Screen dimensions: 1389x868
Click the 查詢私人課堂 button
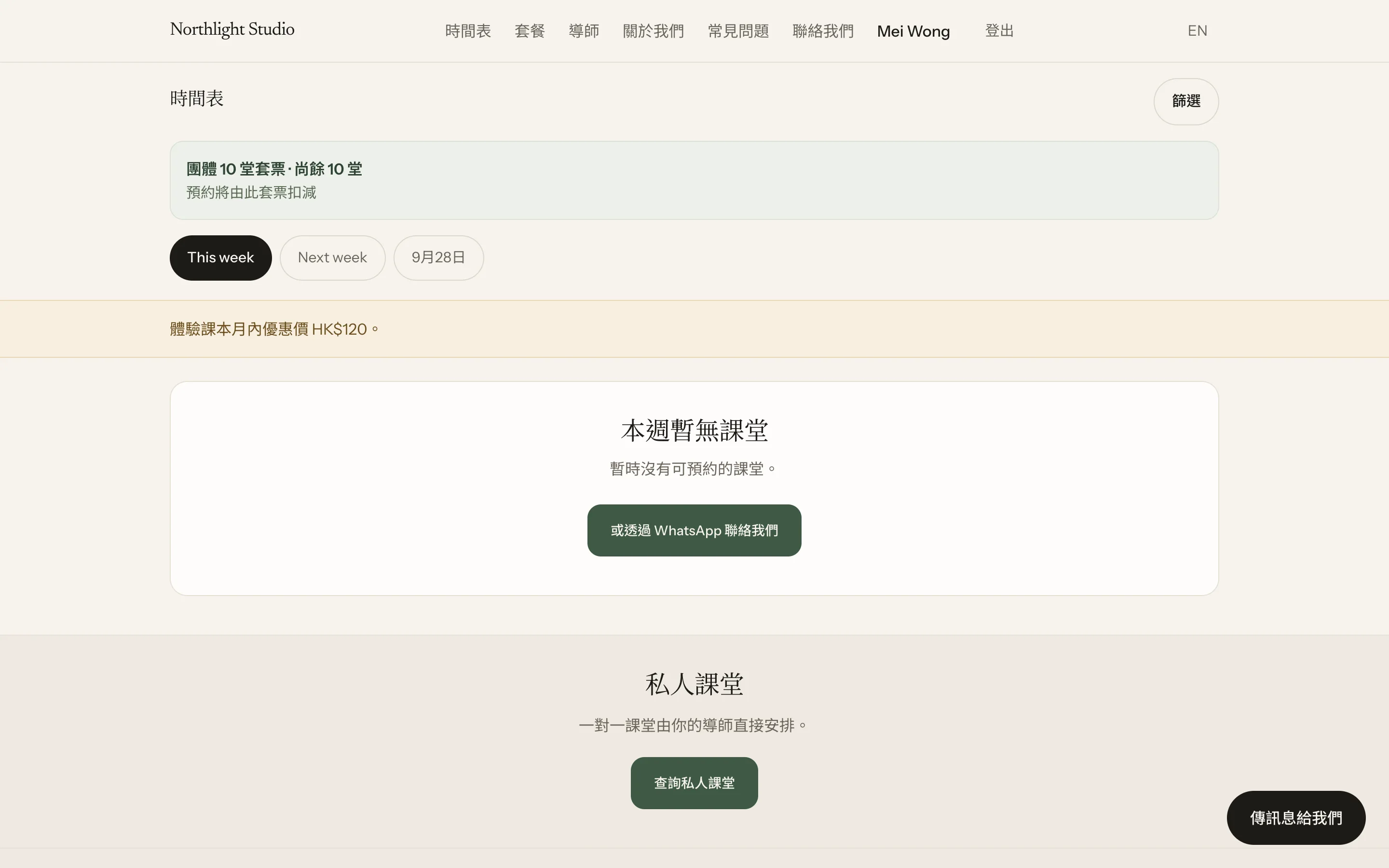pyautogui.click(x=694, y=783)
